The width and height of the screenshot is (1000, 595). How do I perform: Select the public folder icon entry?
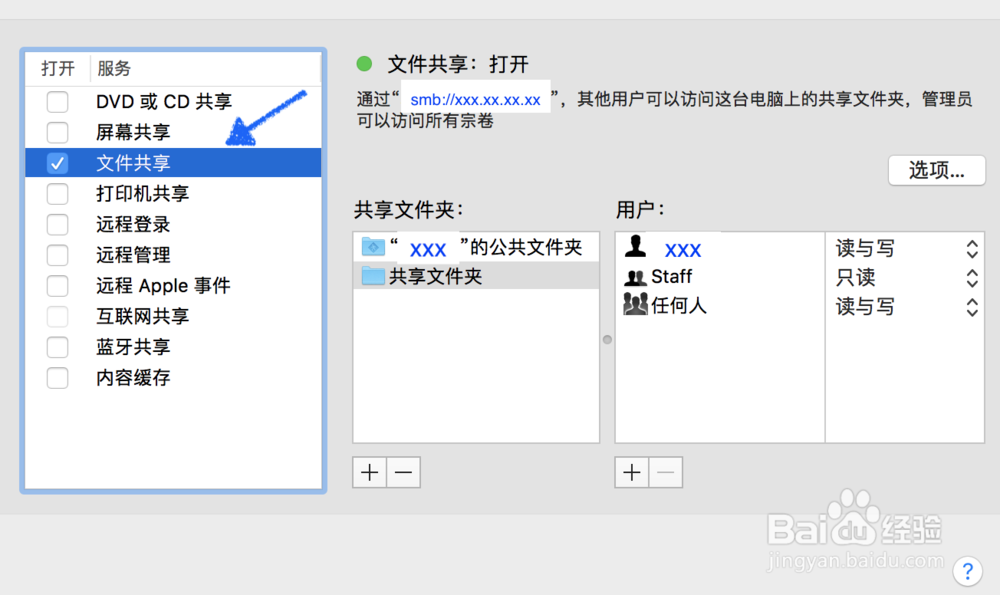373,247
